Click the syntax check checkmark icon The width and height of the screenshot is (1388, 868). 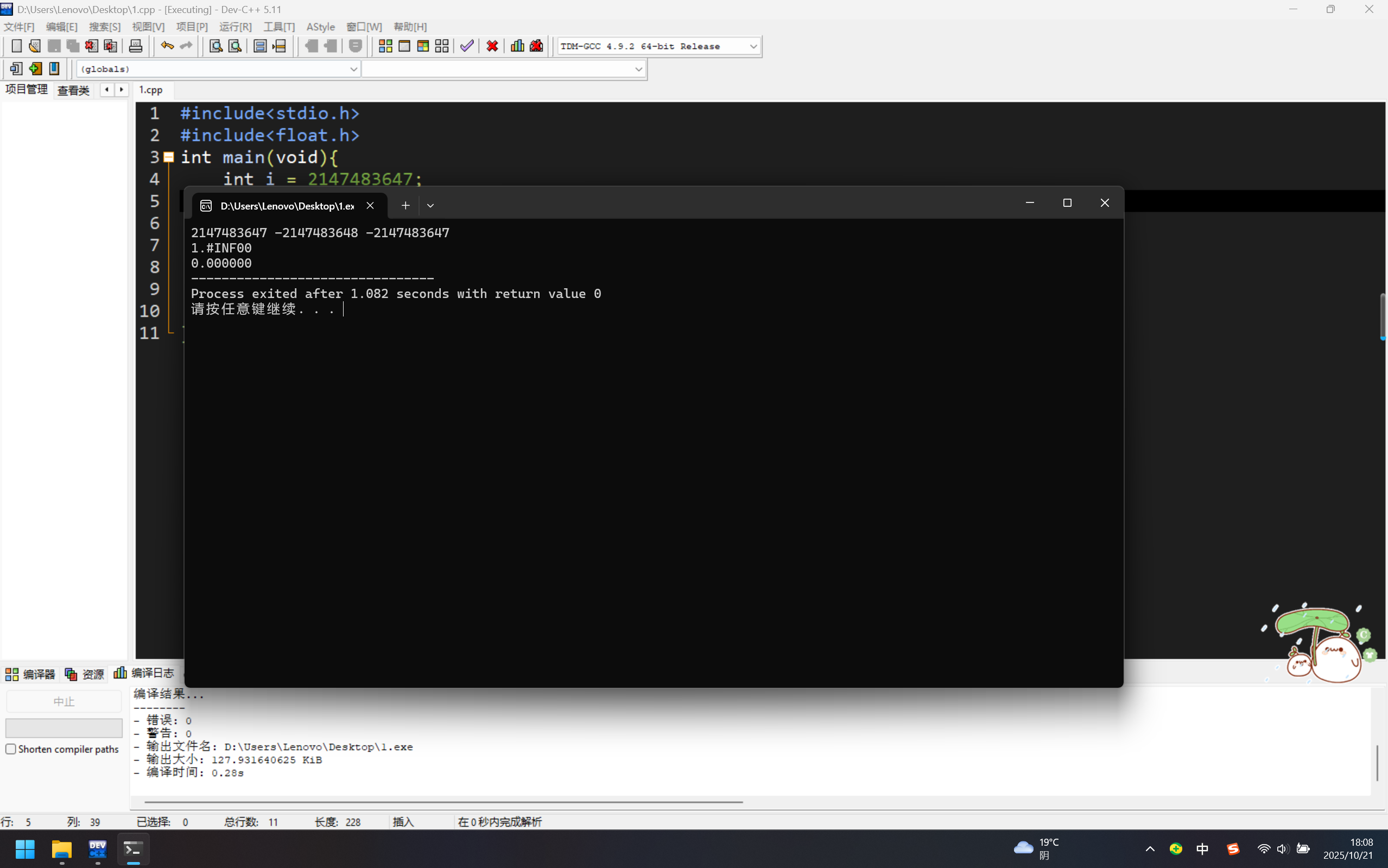(467, 46)
